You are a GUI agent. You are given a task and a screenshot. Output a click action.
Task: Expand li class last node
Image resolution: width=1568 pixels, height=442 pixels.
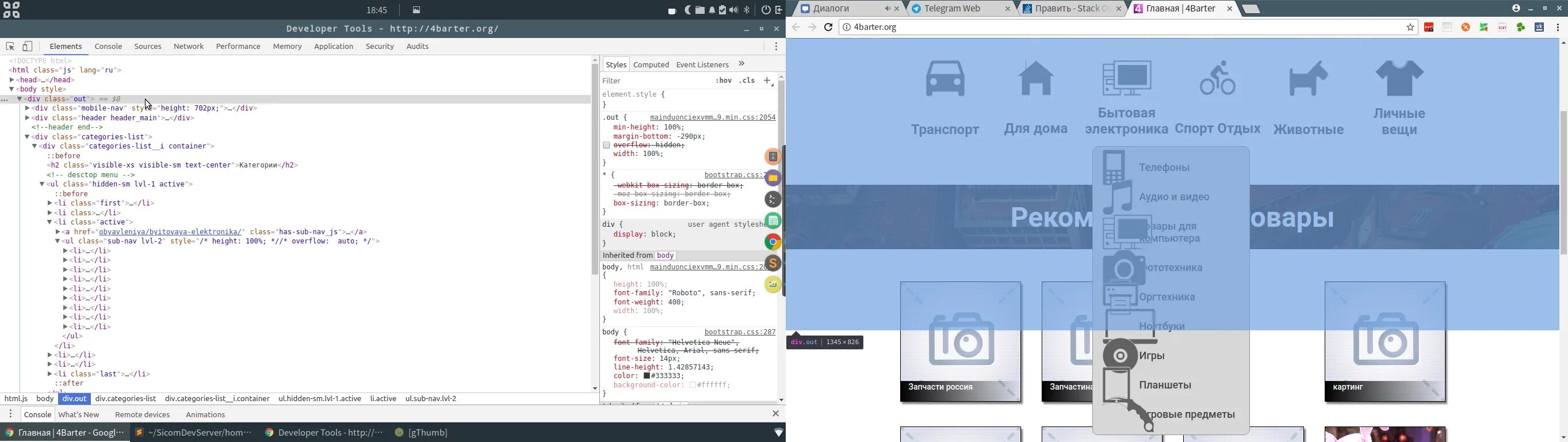point(51,374)
